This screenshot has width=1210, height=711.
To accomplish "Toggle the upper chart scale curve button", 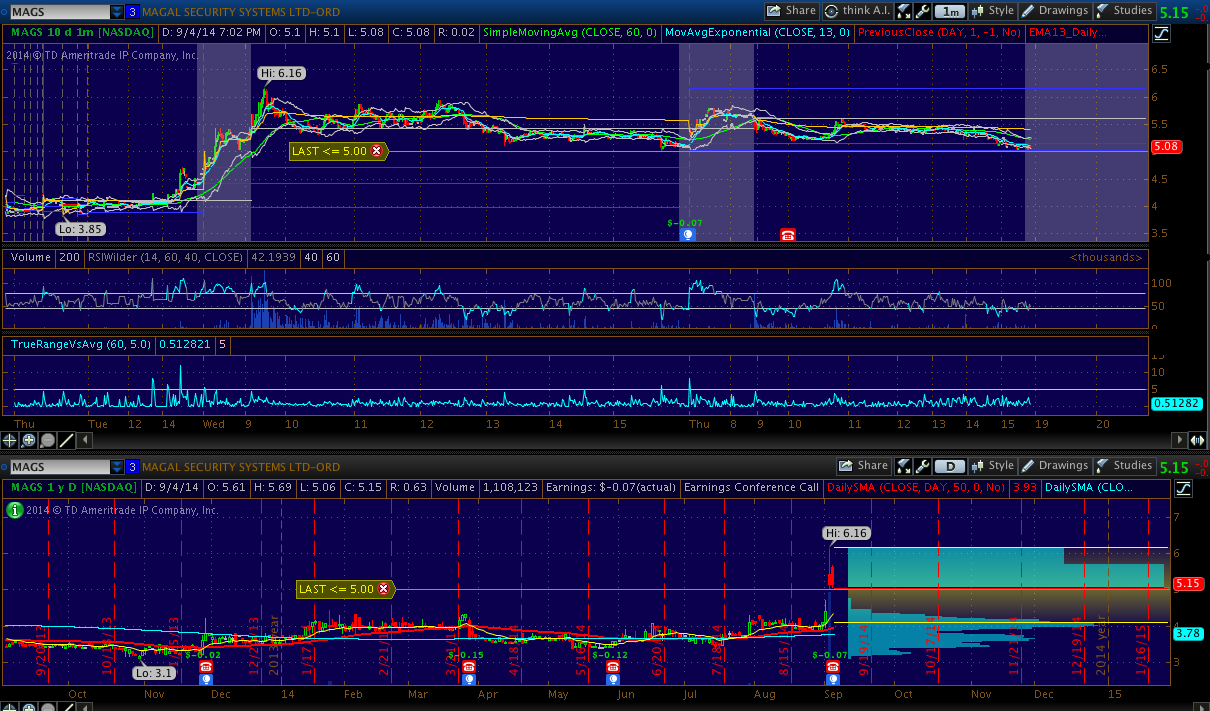I will [1161, 33].
